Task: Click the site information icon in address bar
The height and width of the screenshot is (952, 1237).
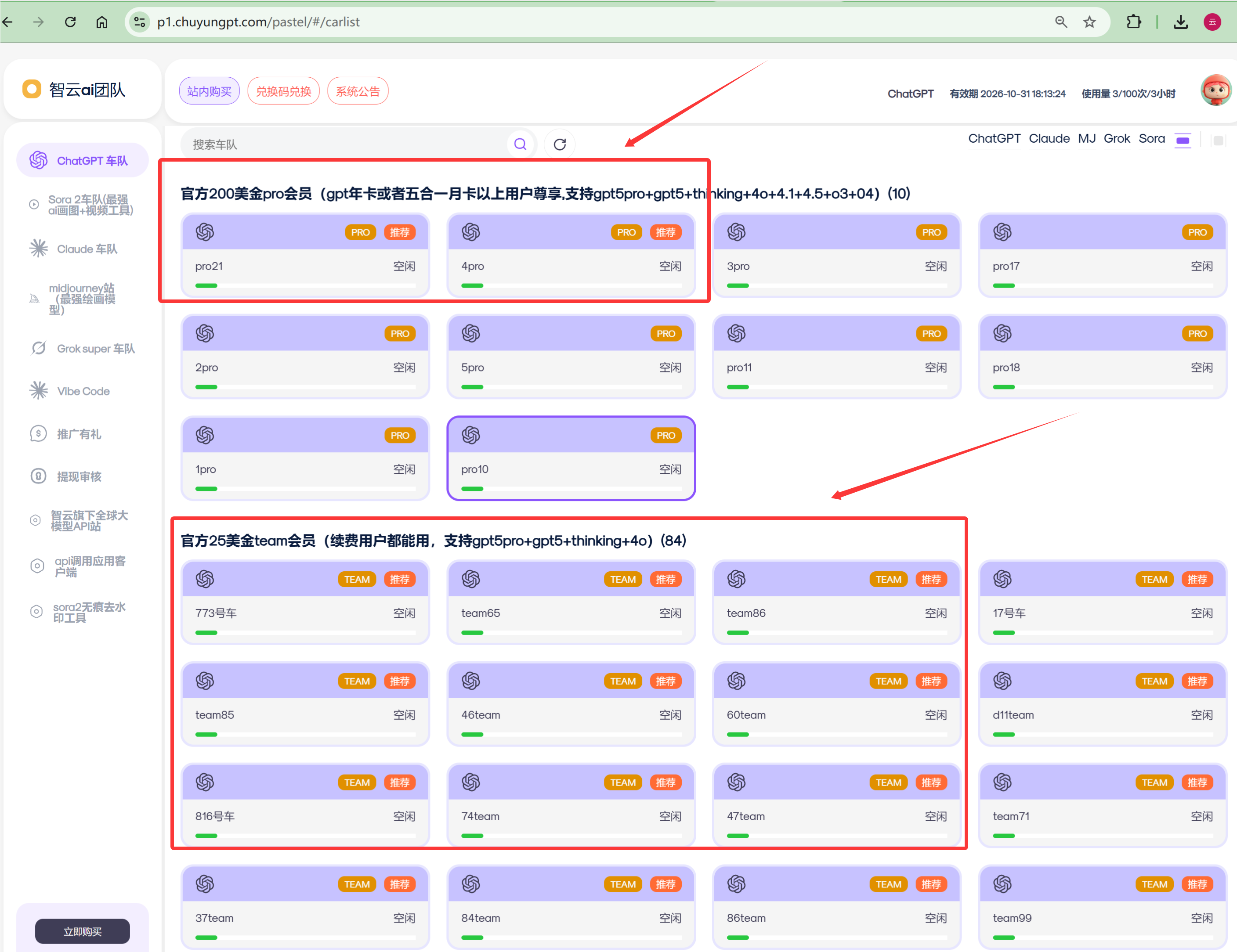Action: 139,22
